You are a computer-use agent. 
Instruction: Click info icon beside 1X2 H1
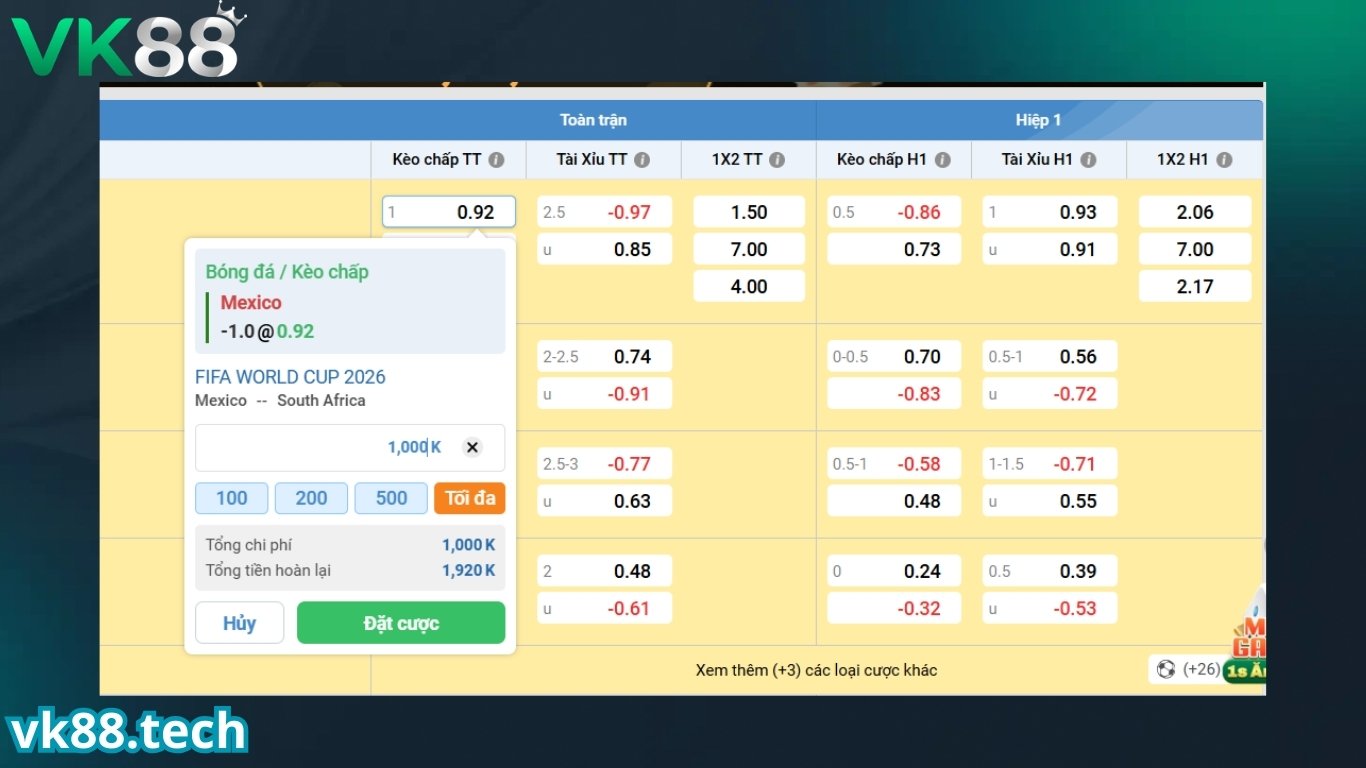pyautogui.click(x=1224, y=160)
